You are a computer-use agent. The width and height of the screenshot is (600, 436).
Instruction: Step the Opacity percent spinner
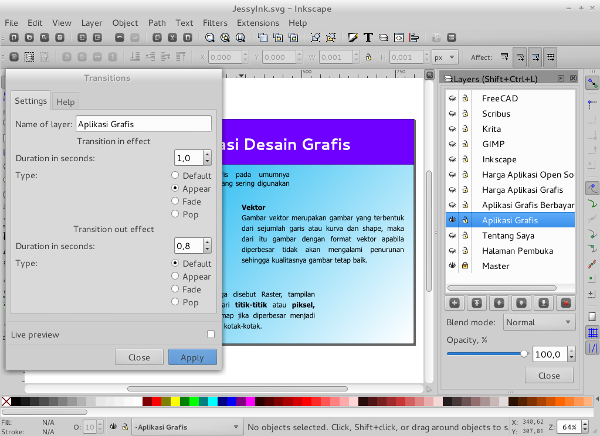pos(571,354)
